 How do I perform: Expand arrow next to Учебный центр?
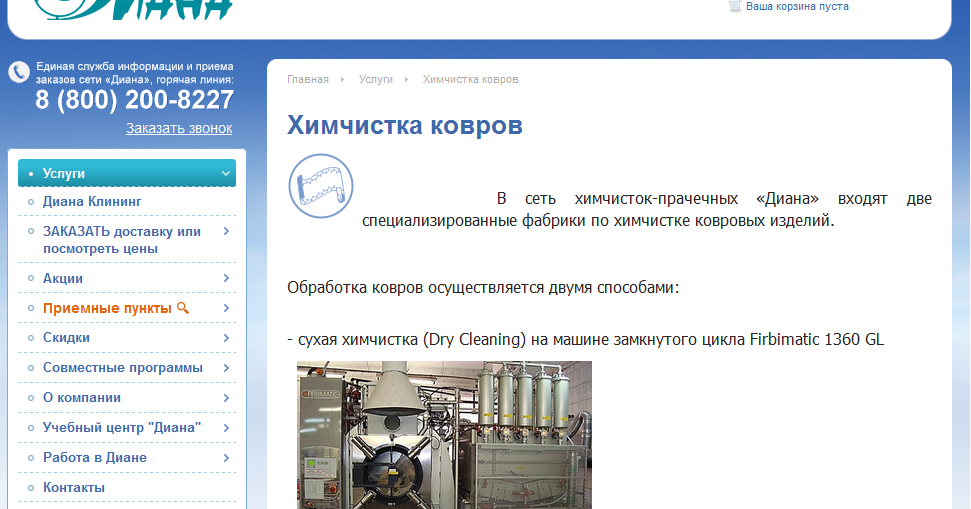coord(227,427)
